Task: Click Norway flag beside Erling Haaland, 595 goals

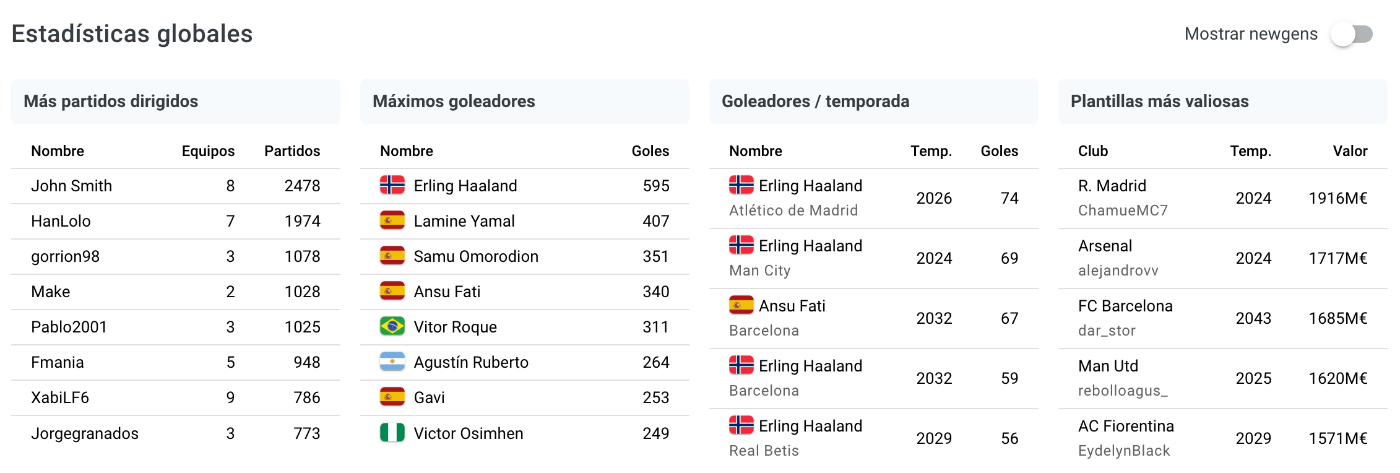Action: [x=392, y=185]
